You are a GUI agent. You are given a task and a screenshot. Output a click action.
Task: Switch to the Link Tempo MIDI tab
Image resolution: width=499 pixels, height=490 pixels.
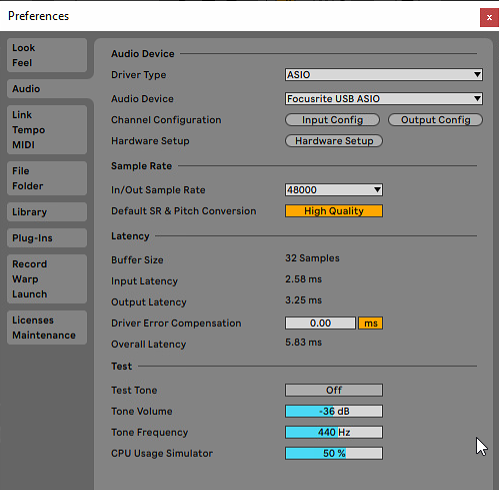(x=47, y=130)
